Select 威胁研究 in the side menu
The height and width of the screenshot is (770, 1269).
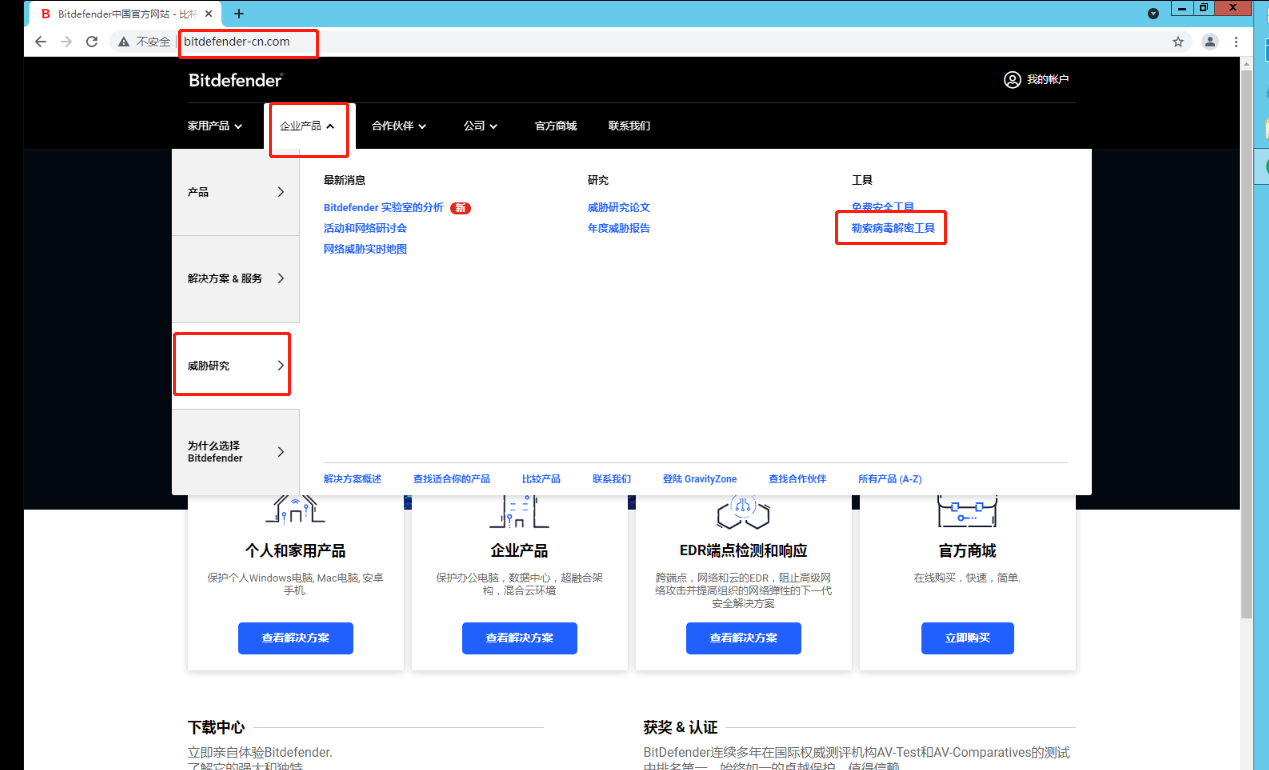click(235, 366)
